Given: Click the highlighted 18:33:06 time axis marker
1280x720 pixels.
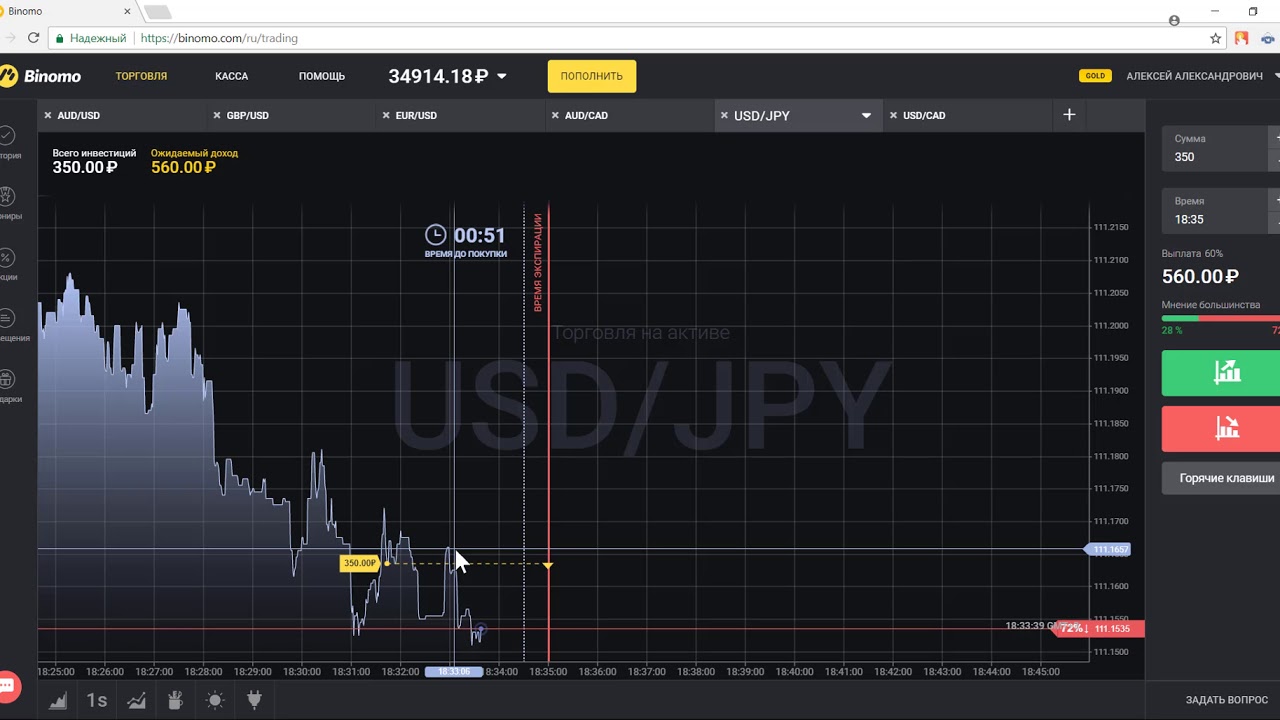Looking at the screenshot, I should (454, 672).
